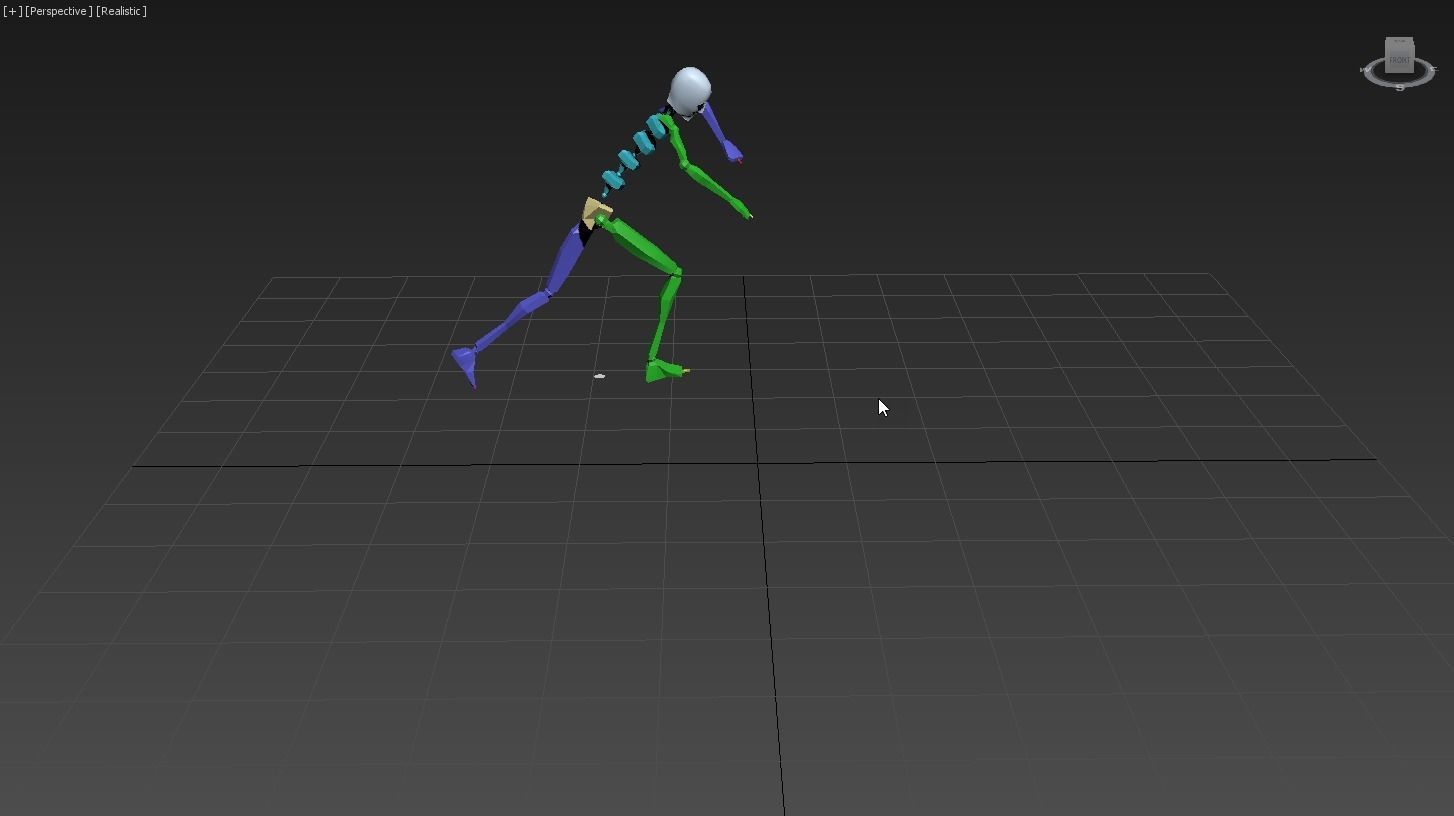Screen dimensions: 1454x816
Task: Select the green foot on the ground
Action: 664,371
